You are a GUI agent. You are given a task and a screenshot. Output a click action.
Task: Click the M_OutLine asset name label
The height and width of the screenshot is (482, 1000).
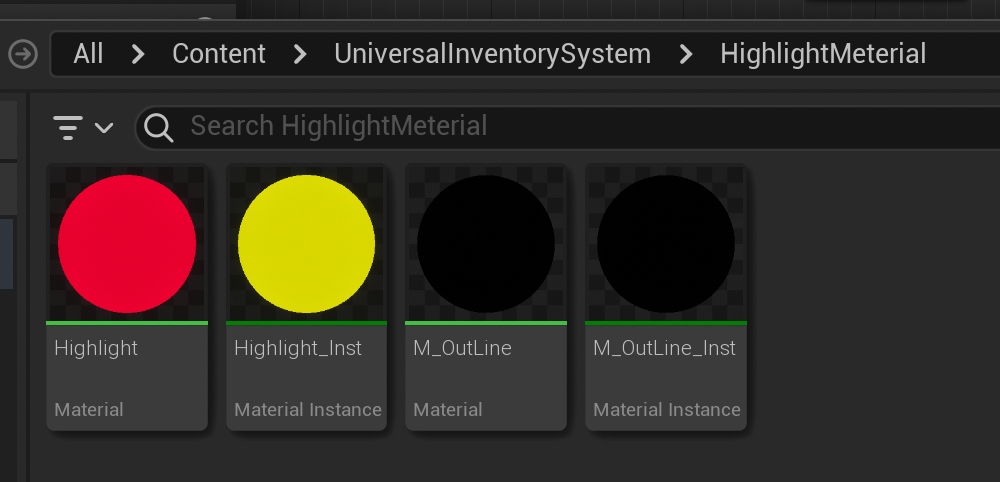tap(462, 348)
